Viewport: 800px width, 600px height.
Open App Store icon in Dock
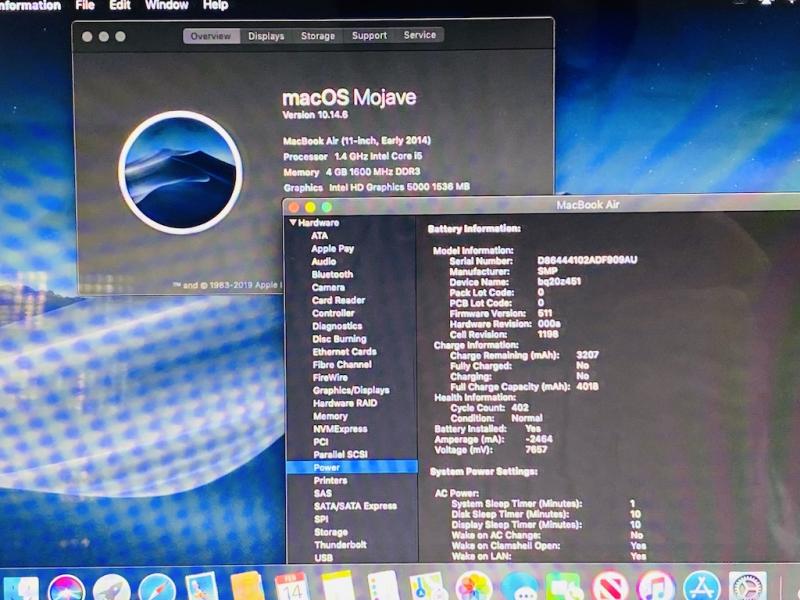702,587
